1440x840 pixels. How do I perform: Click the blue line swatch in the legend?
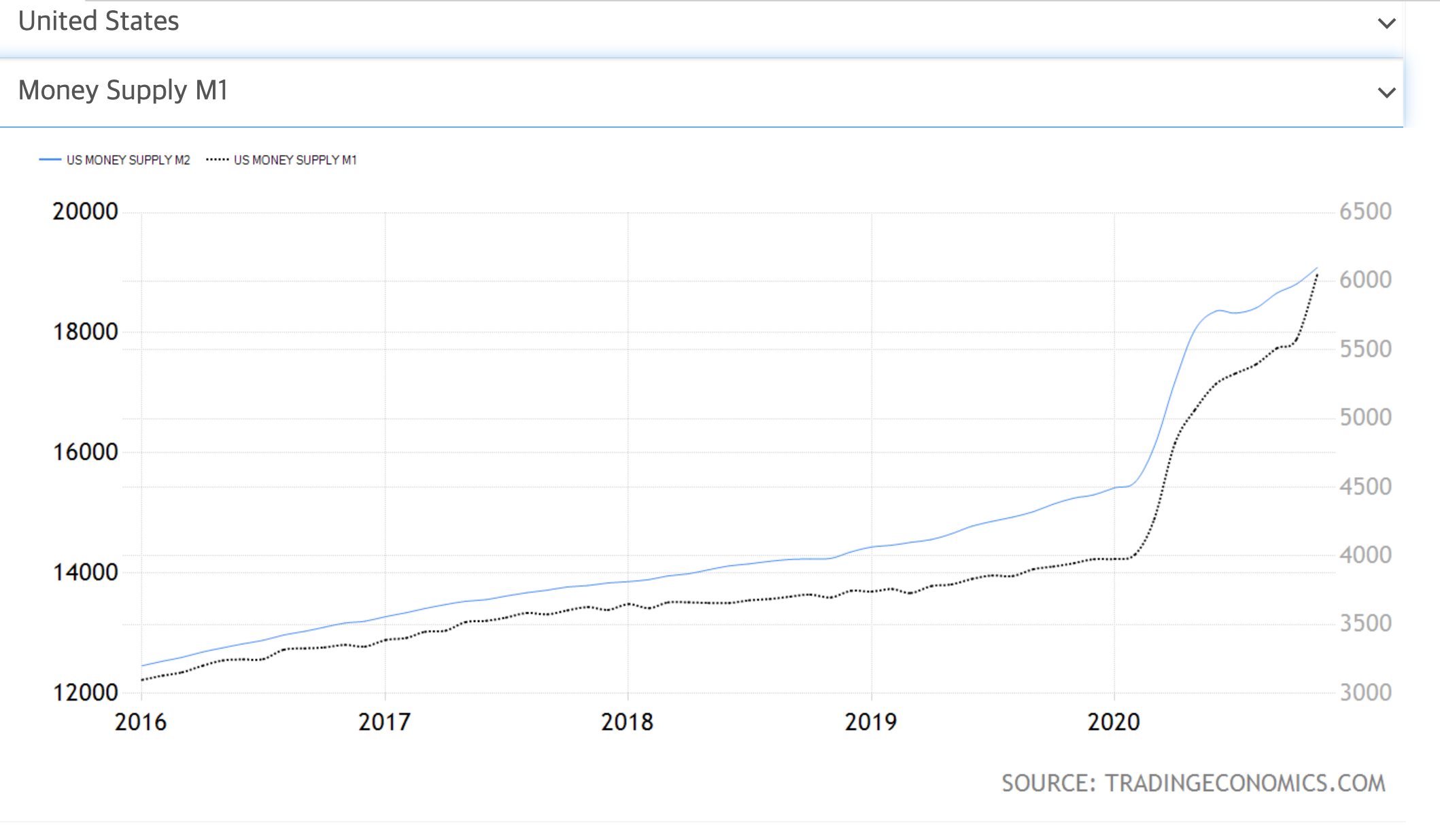[x=50, y=160]
